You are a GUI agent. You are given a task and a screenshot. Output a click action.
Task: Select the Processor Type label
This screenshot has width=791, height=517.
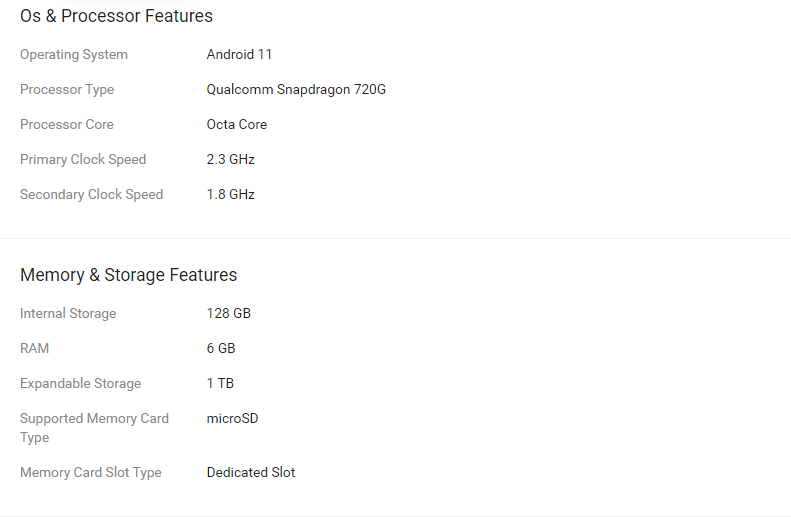[x=67, y=90]
